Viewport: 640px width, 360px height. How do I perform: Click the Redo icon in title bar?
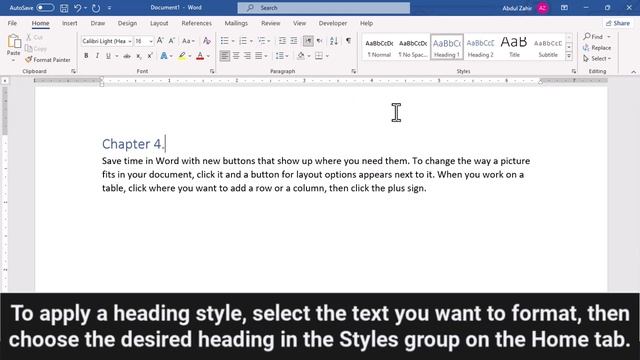point(96,8)
